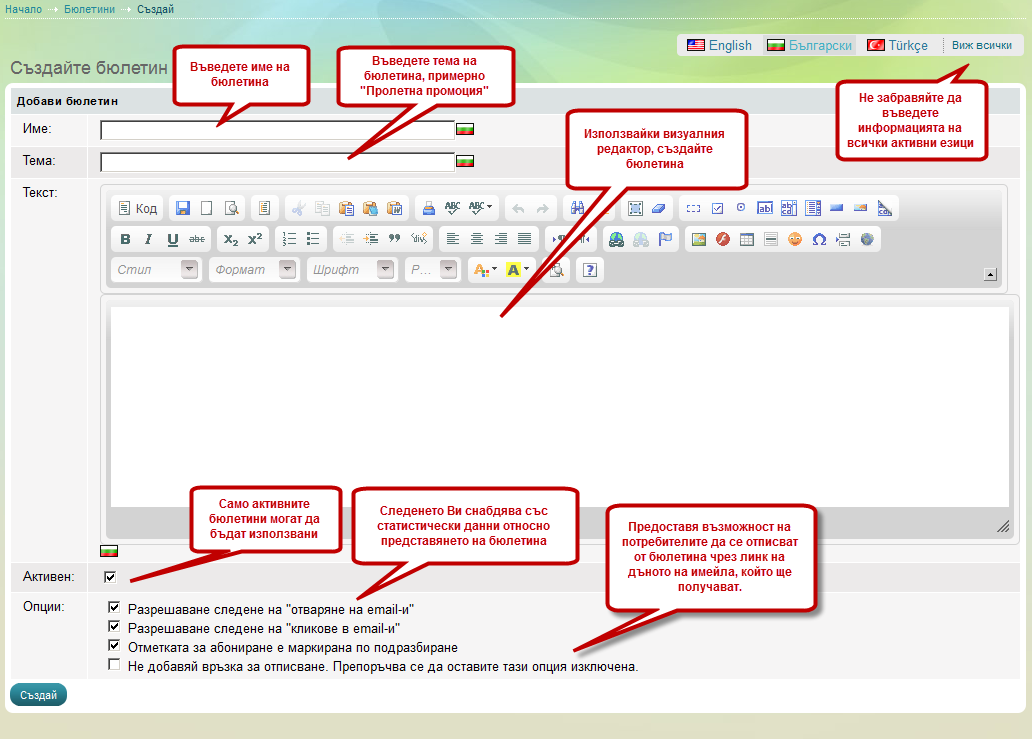1032x739 pixels.
Task: Insert special character with the Omega icon
Action: tap(819, 239)
